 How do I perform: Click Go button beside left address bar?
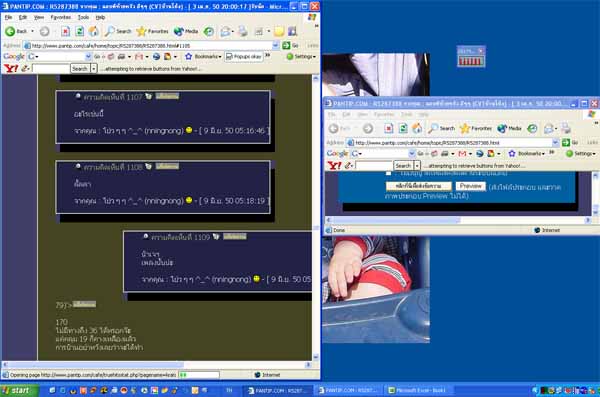(290, 46)
